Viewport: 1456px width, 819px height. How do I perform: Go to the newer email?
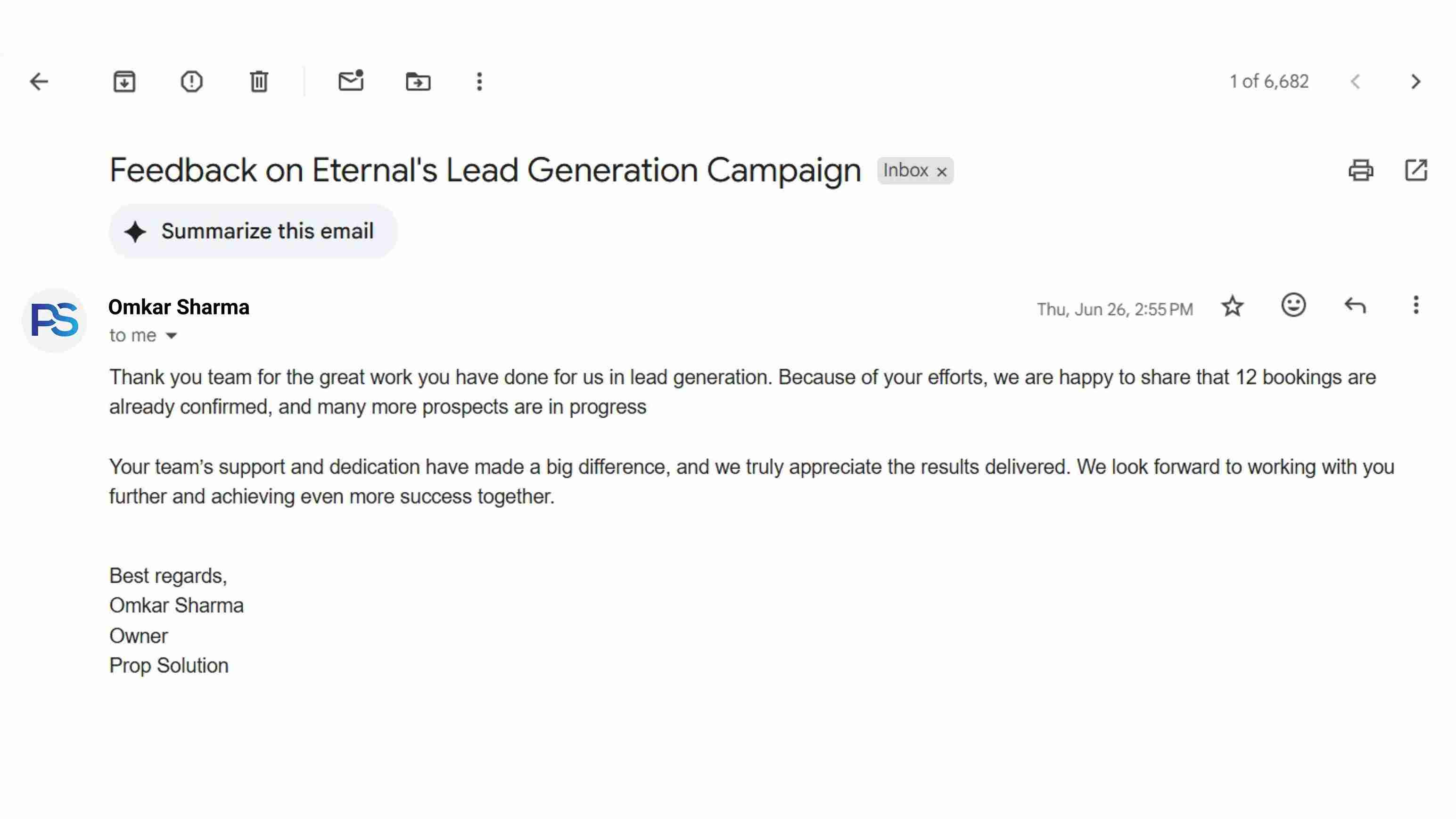1356,82
